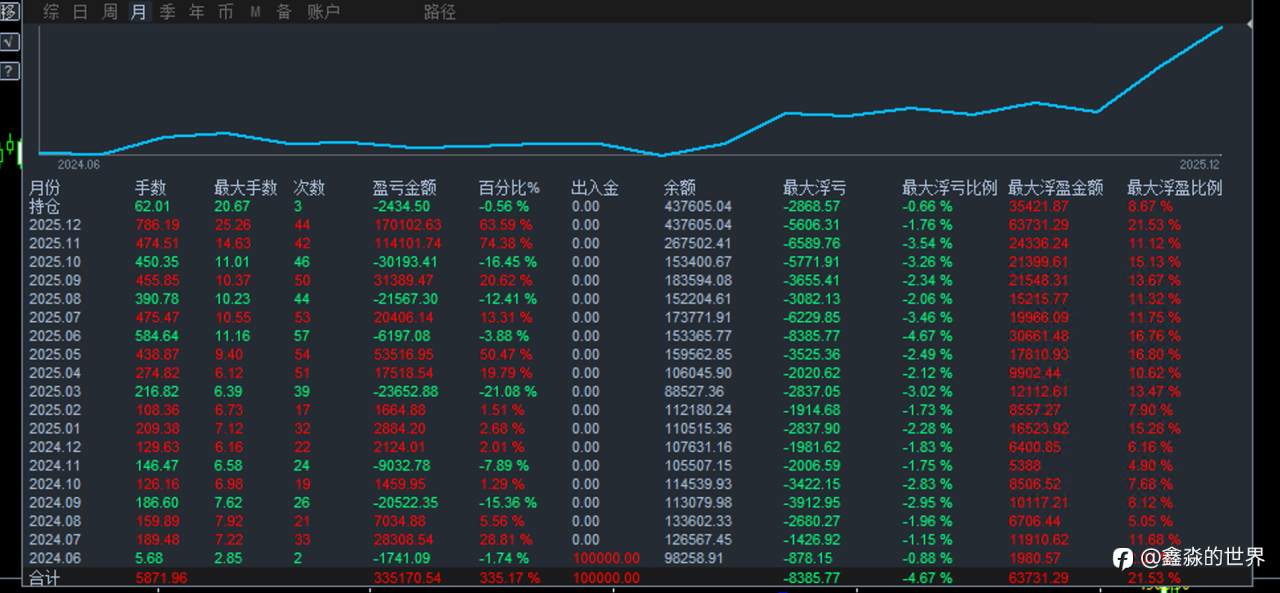Select the 周 weekly period tab
1280x593 pixels.
[108, 12]
